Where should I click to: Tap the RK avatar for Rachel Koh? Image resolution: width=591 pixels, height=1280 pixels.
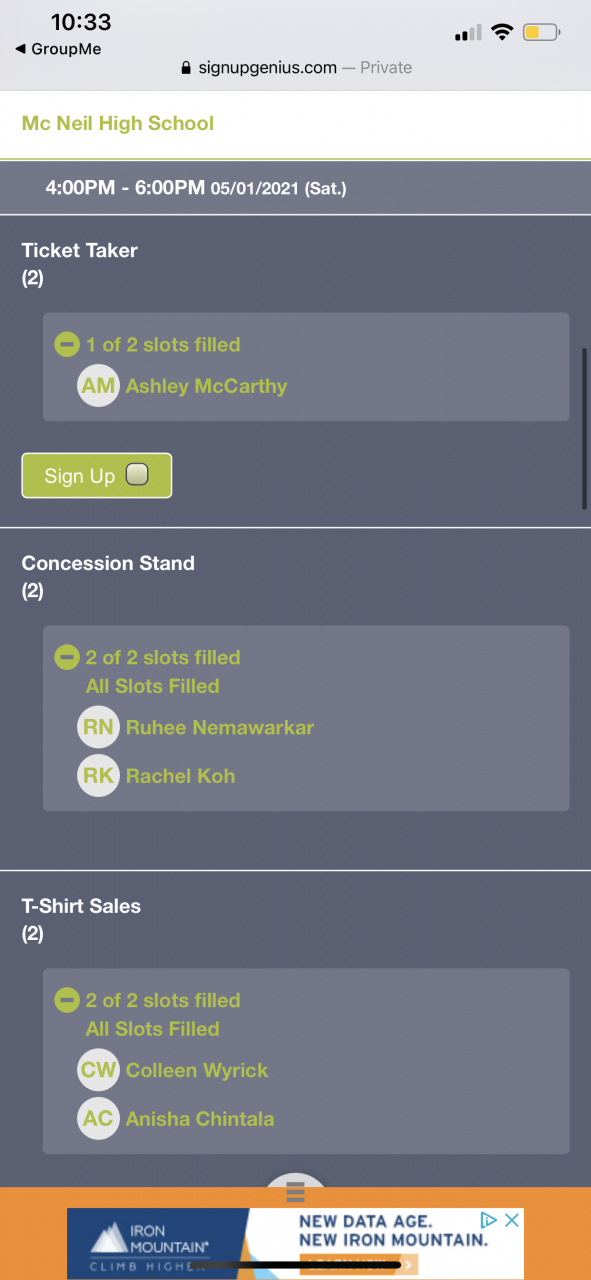pyautogui.click(x=98, y=776)
